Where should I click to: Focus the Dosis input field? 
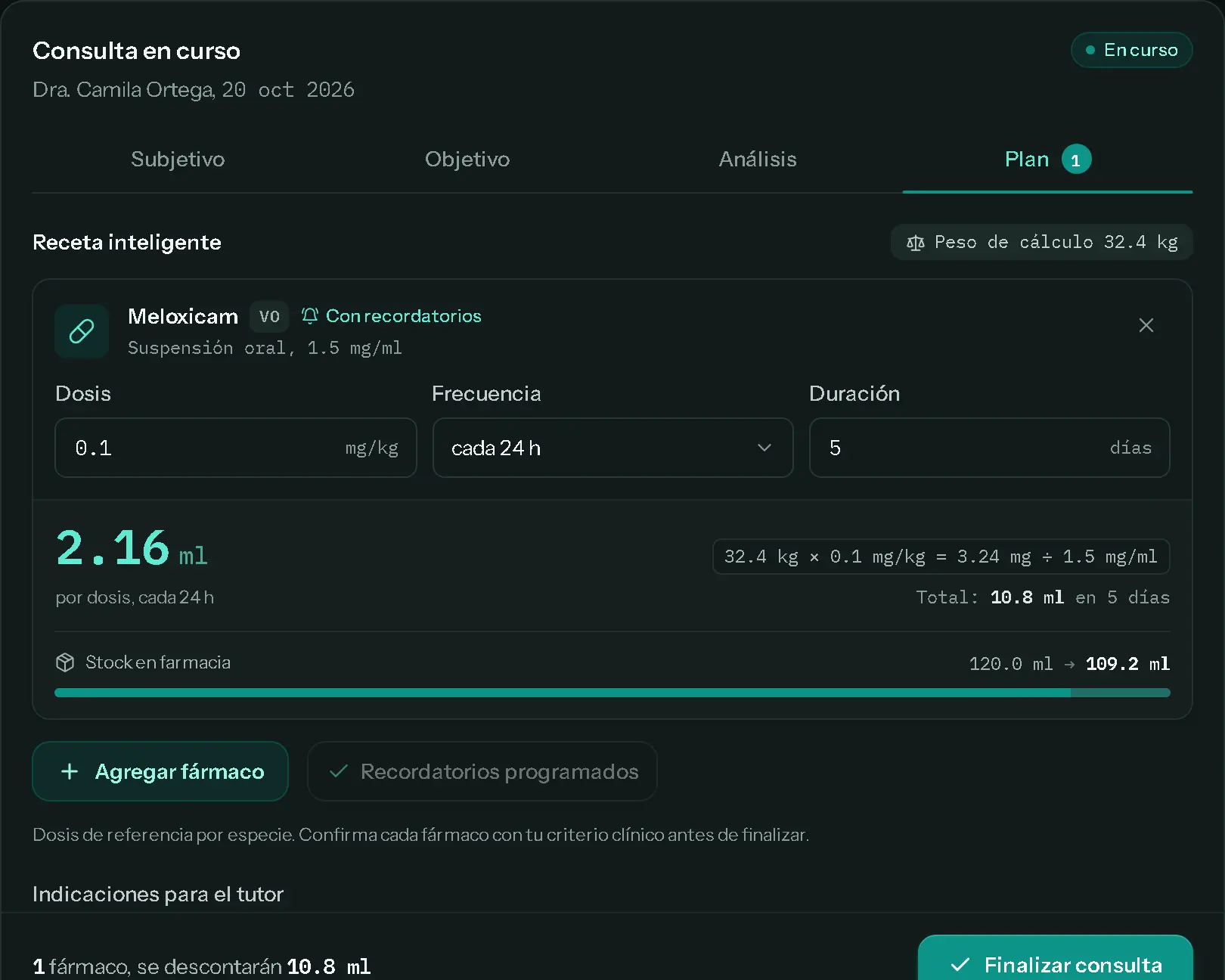[x=236, y=448]
